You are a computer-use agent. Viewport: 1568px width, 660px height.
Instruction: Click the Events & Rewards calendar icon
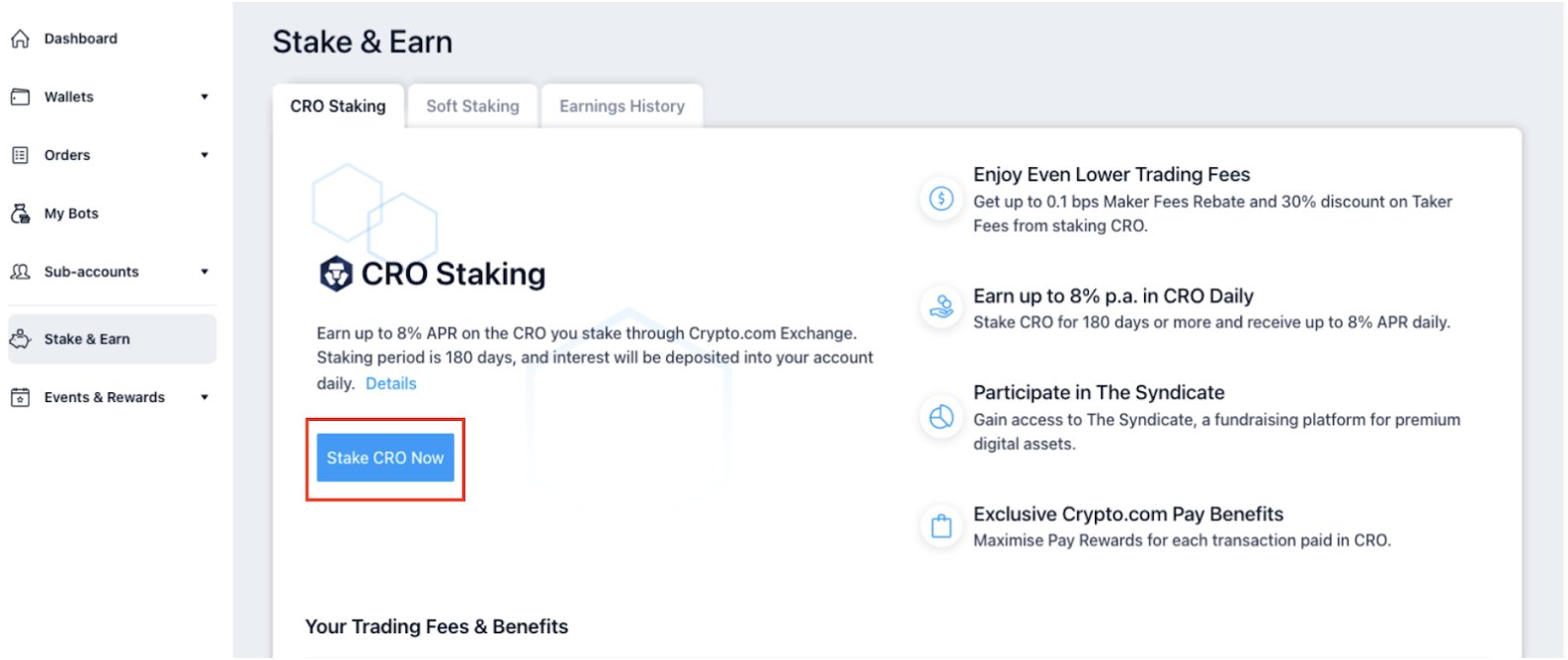(20, 397)
